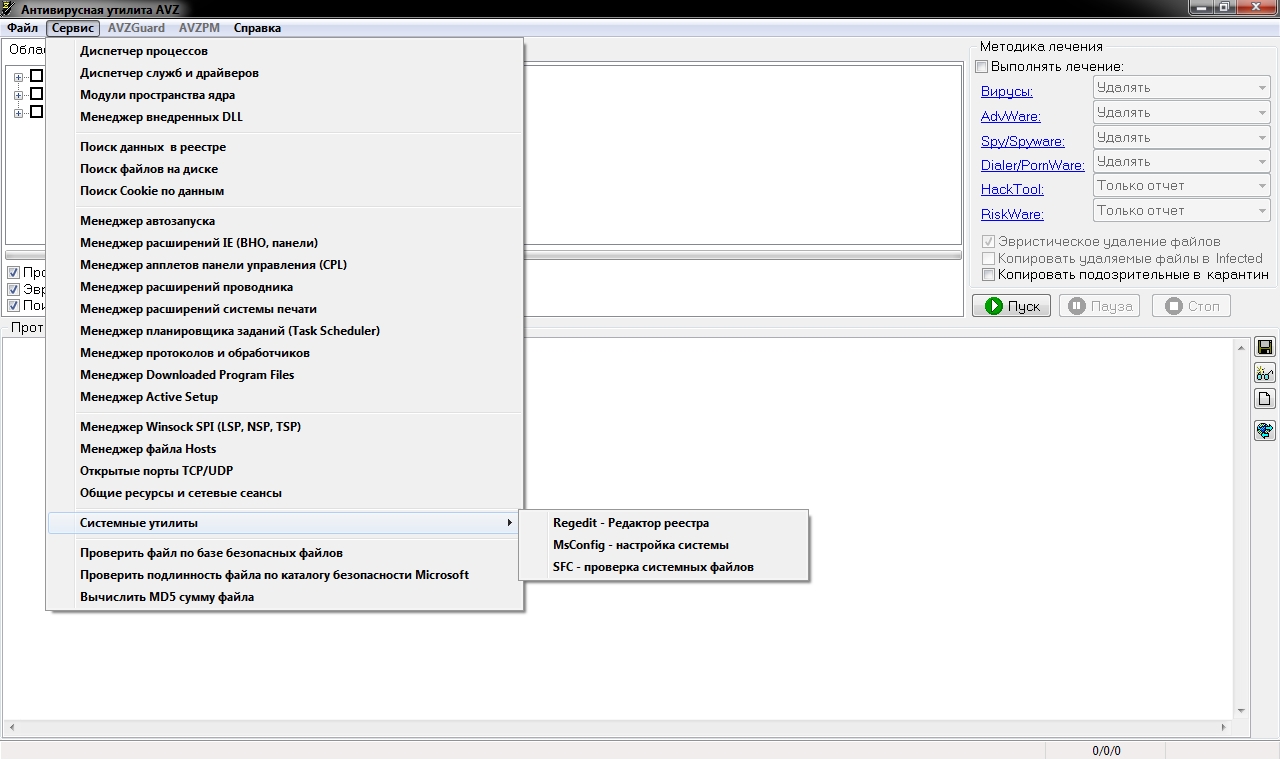Launch "MsConfig - настройка системы"
Viewport: 1280px width, 760px height.
click(x=663, y=545)
